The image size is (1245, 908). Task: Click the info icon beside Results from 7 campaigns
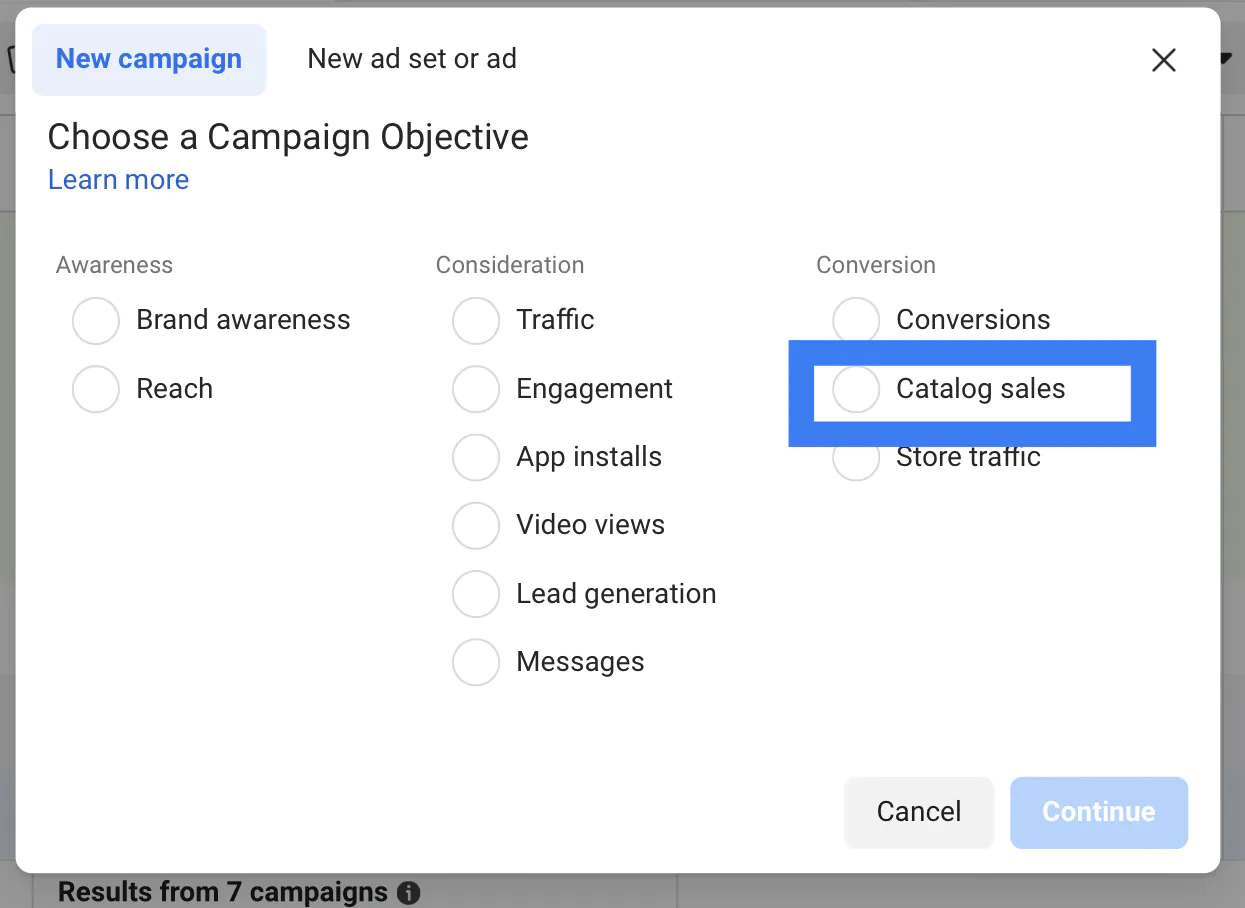pos(408,892)
